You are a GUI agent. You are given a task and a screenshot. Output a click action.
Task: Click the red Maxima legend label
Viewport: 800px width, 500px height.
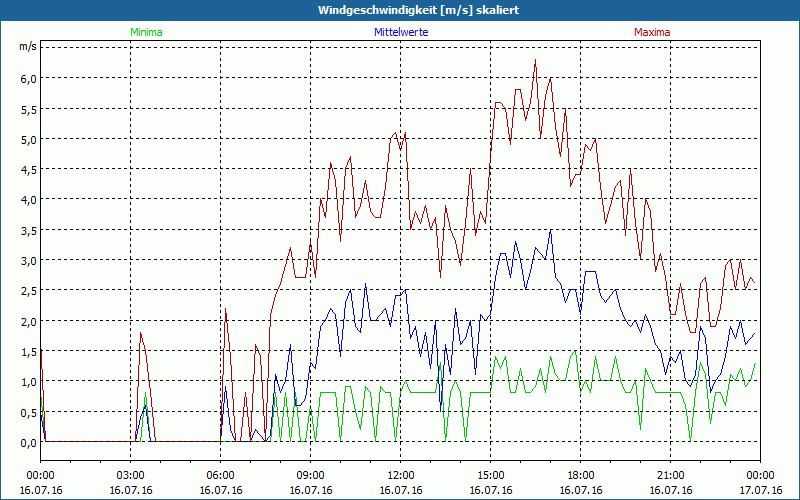point(652,32)
